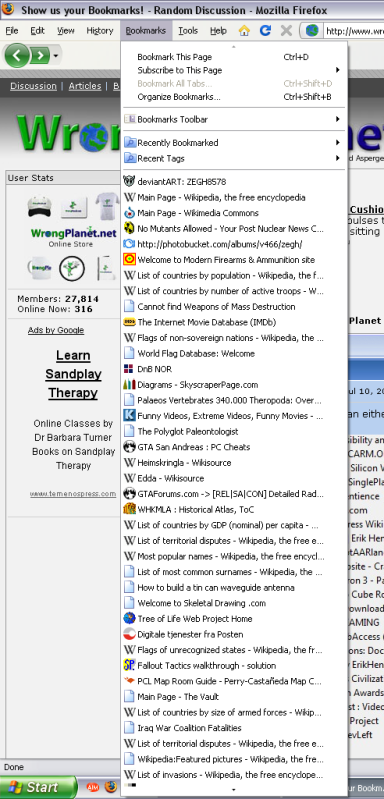Click the Funny Videos bookmark K icon
Viewport: 384px width, 799px height.
tap(129, 416)
